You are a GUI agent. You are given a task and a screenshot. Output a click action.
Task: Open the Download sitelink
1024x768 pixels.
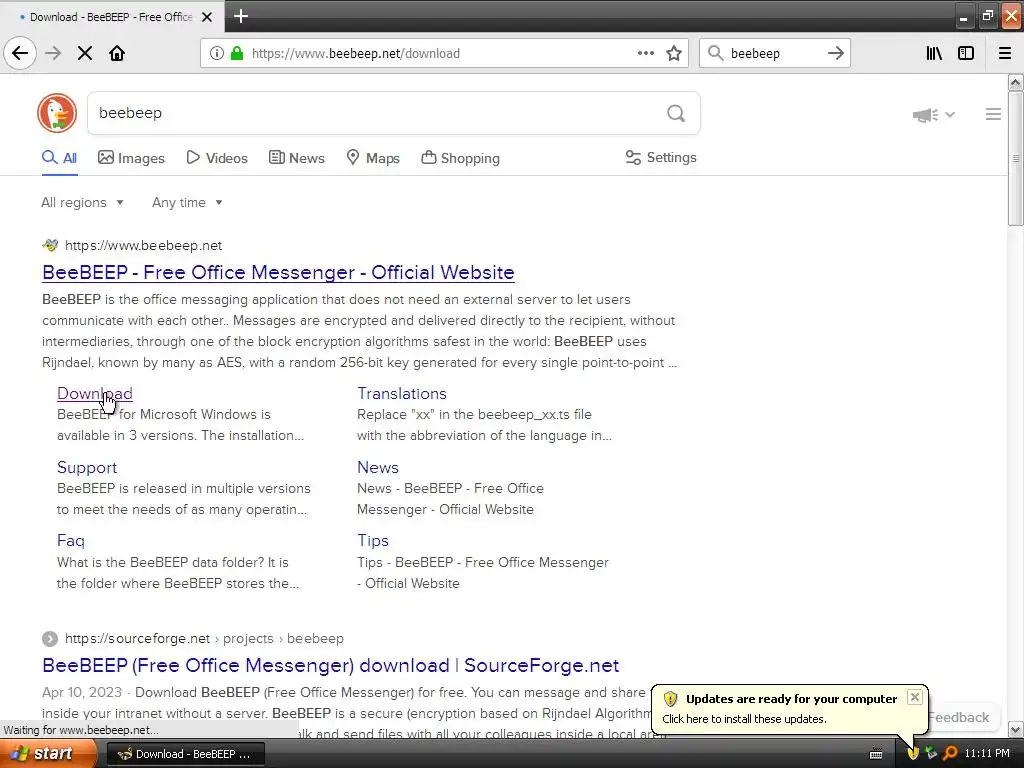95,394
